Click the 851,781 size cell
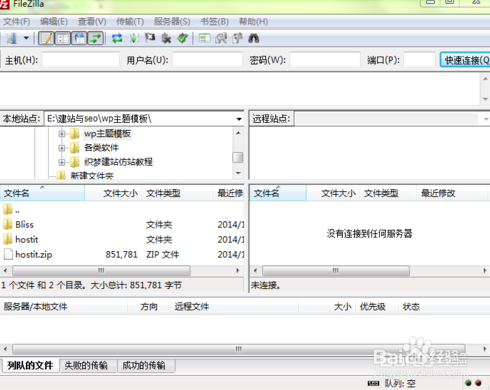The height and width of the screenshot is (390, 490). click(121, 254)
